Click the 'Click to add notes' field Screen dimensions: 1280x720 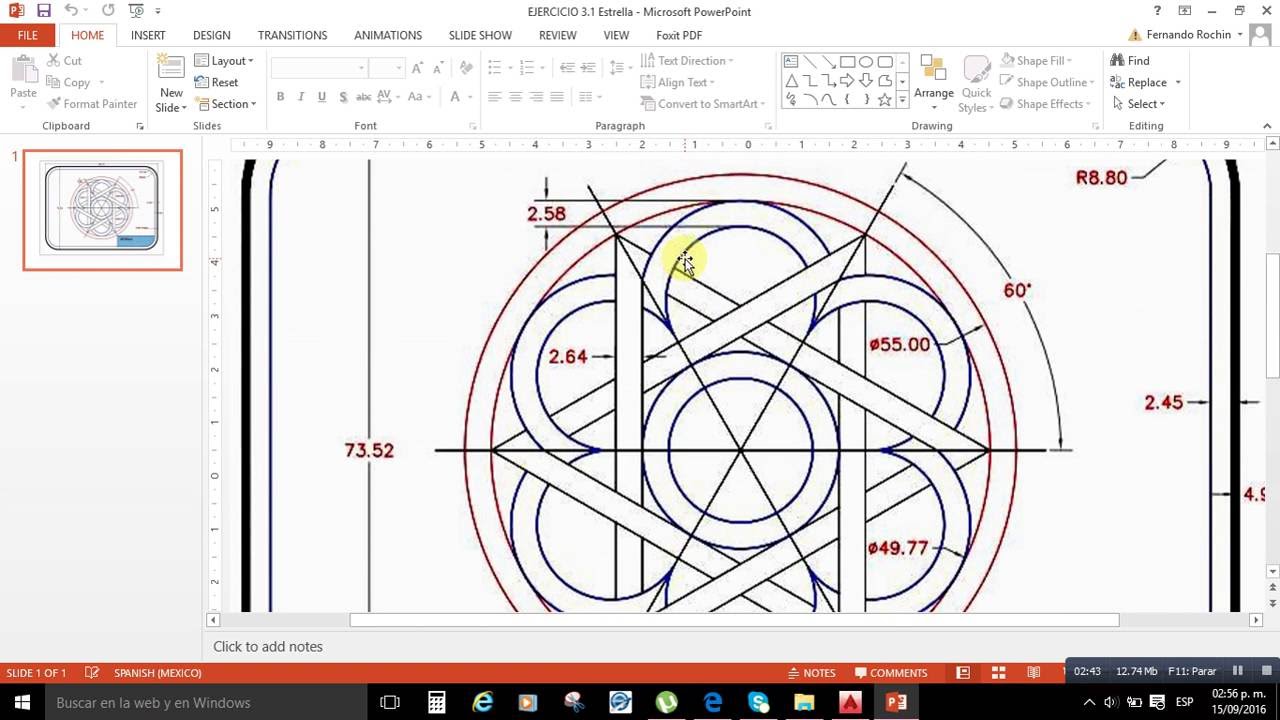click(x=268, y=647)
